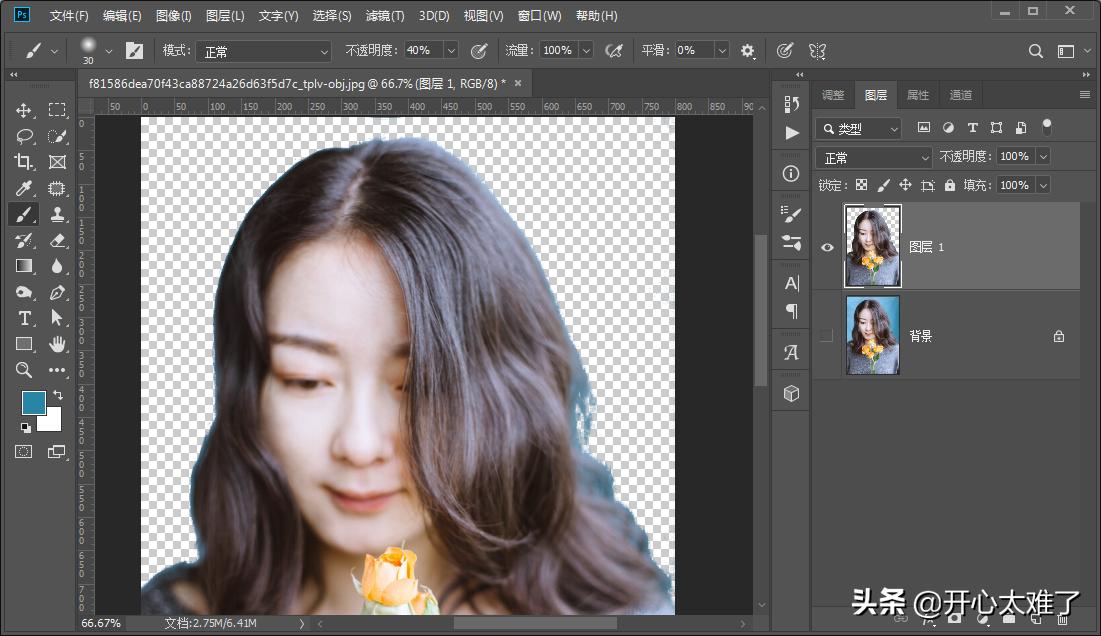Viewport: 1101px width, 636px height.
Task: Select the Horizontal Type tool
Action: point(24,318)
